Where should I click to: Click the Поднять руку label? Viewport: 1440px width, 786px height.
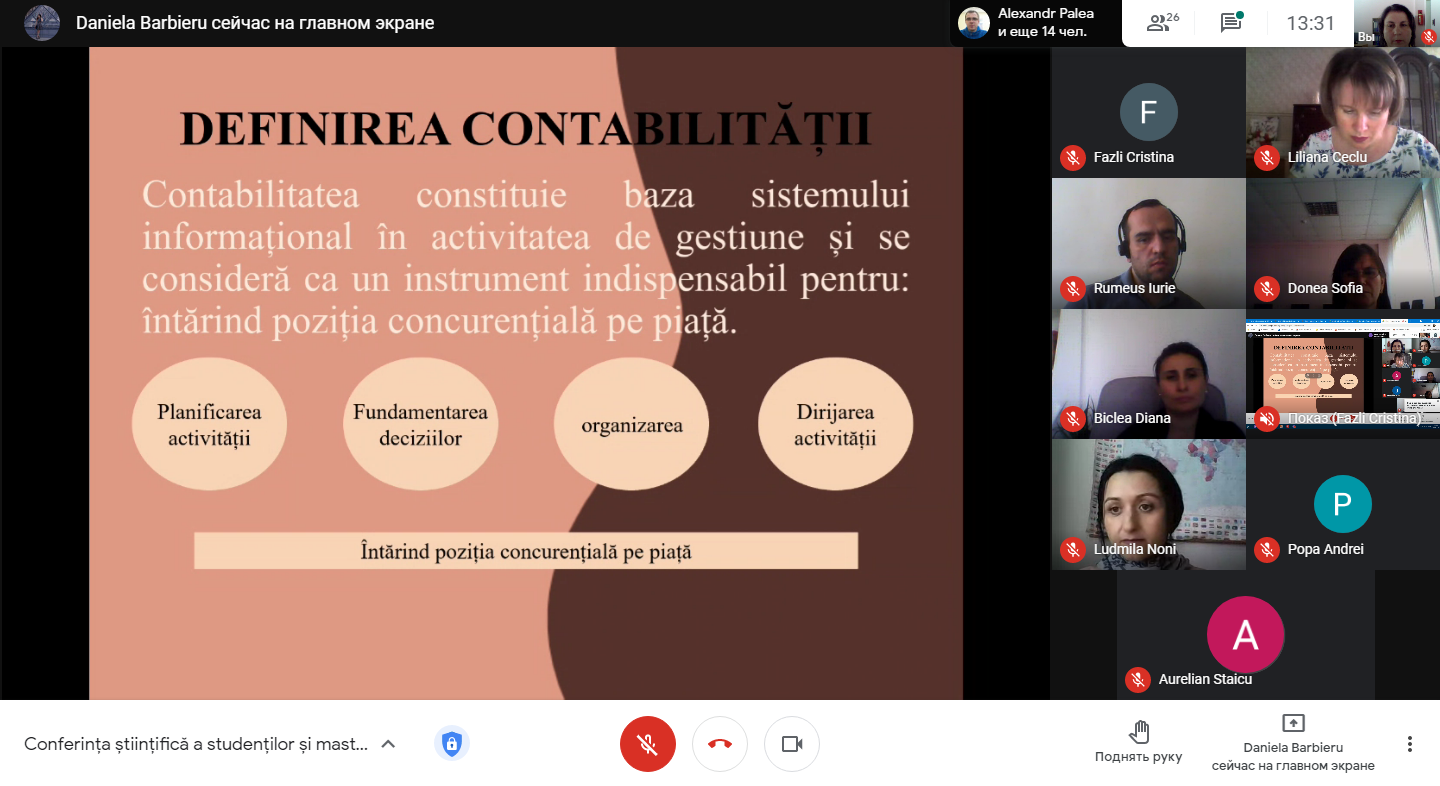coord(1138,757)
